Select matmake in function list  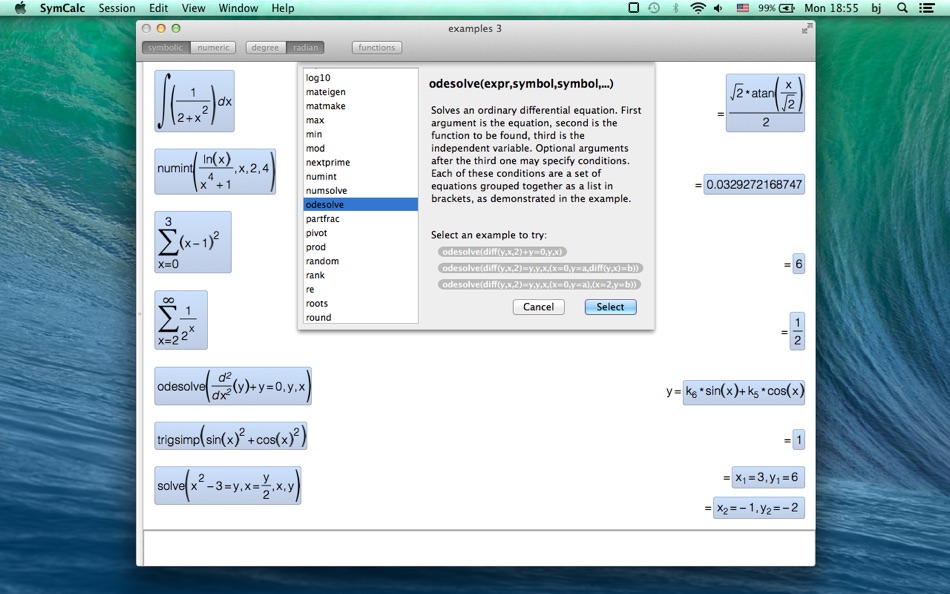click(x=360, y=105)
